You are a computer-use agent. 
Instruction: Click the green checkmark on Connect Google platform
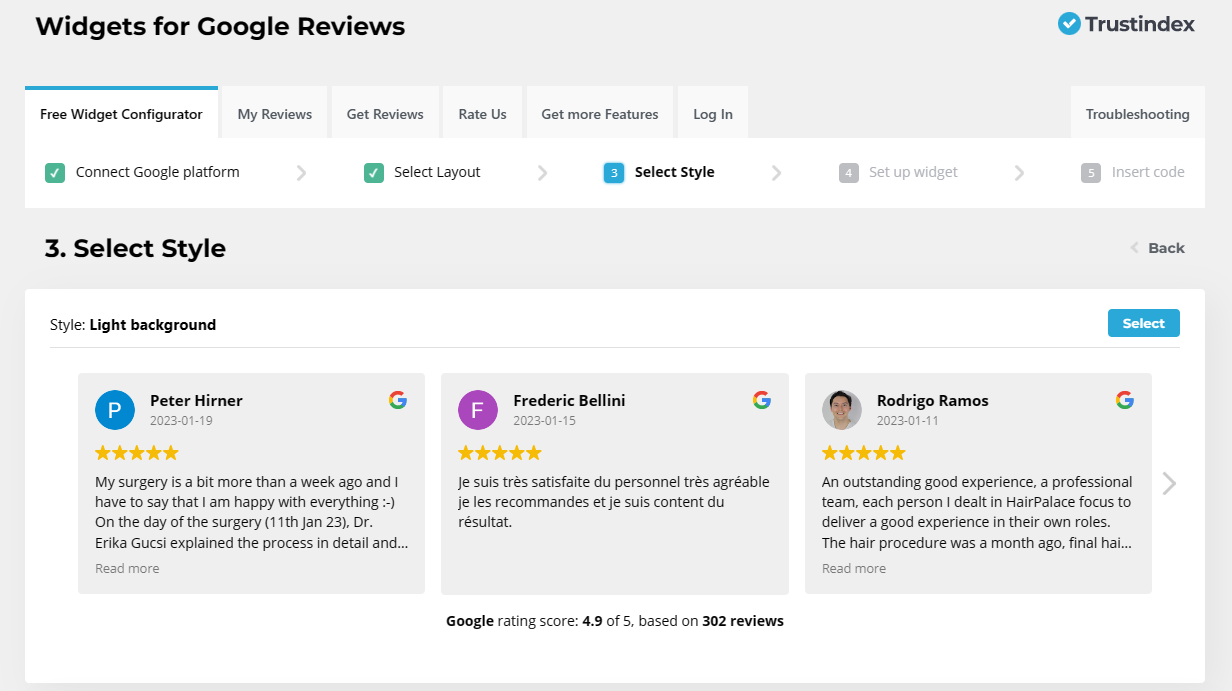click(x=55, y=172)
